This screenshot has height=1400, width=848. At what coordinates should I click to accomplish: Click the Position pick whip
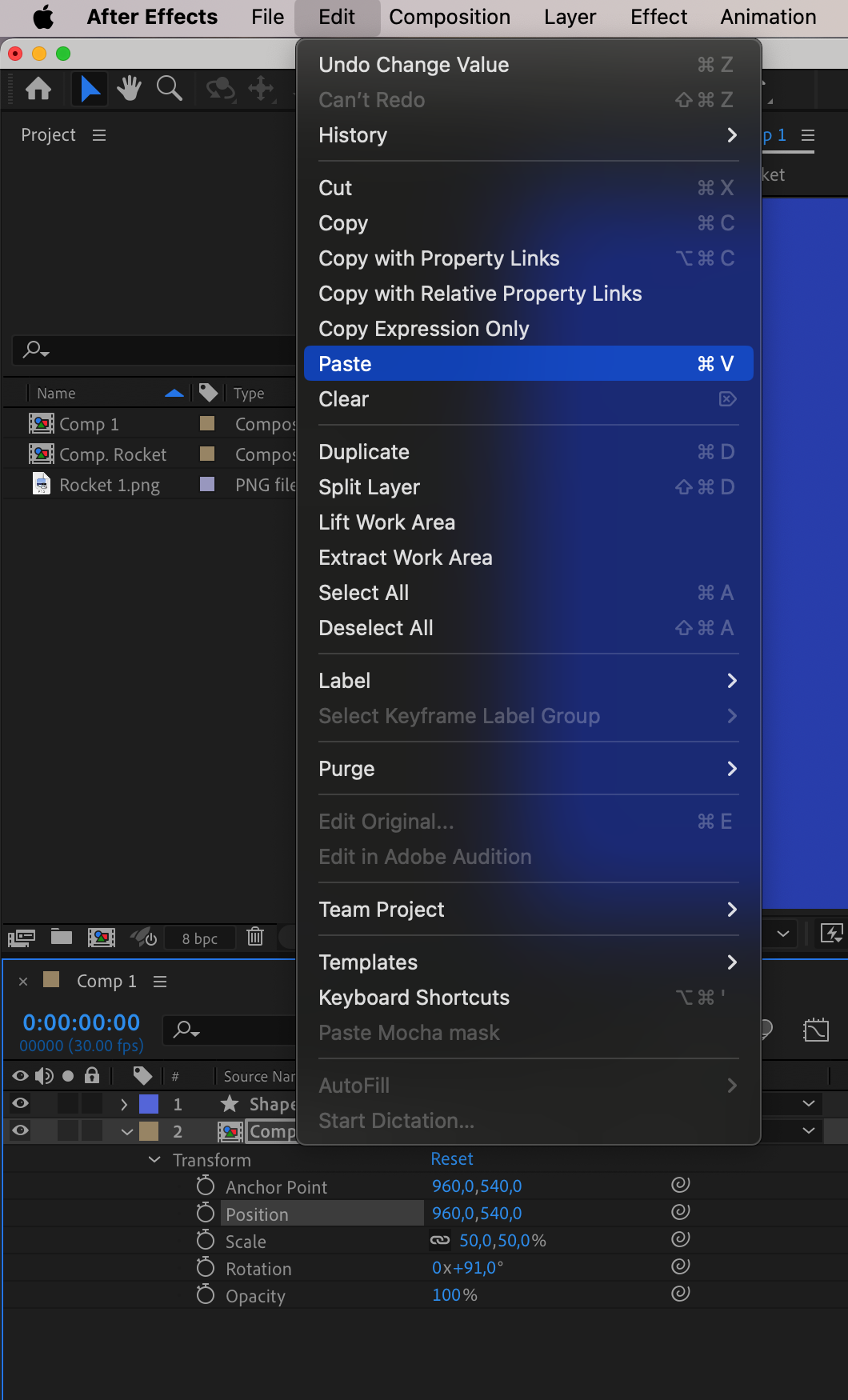pyautogui.click(x=681, y=1212)
